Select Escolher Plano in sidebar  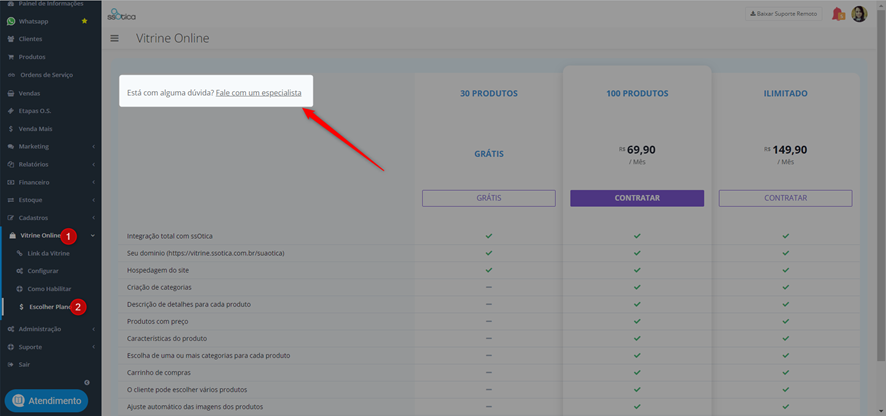(x=51, y=307)
